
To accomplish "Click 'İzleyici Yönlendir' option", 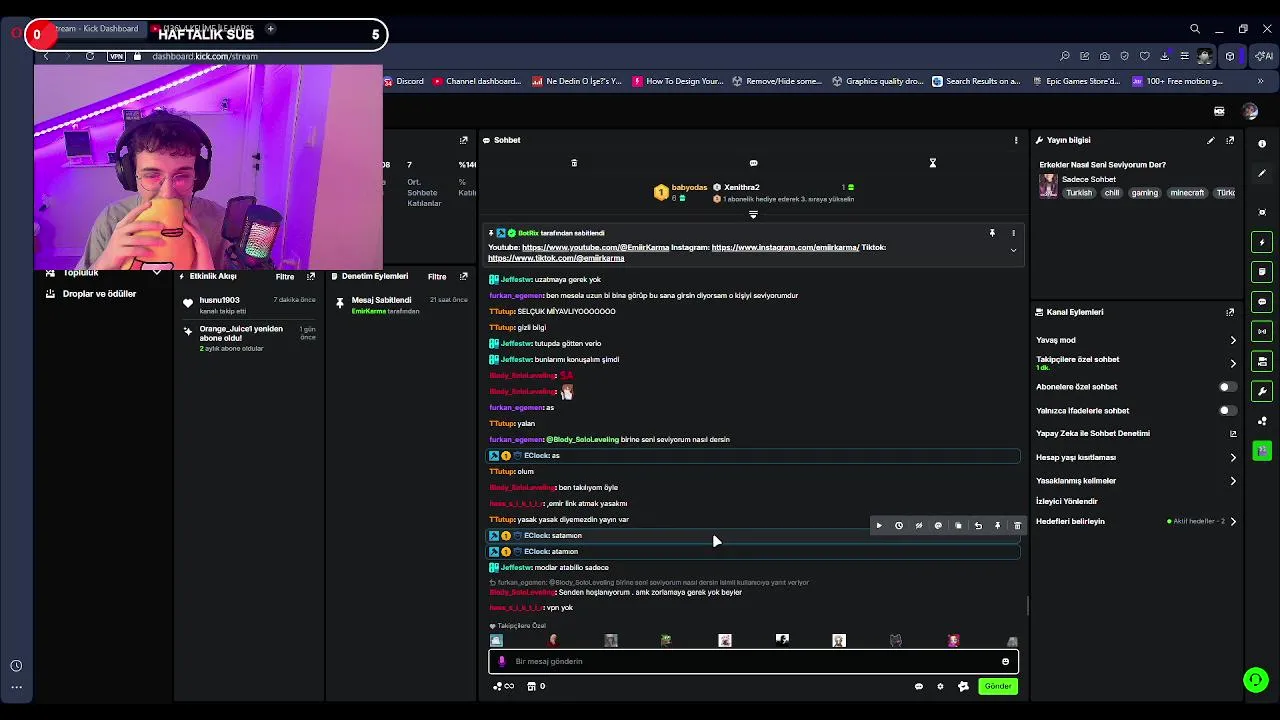I will pos(1067,501).
